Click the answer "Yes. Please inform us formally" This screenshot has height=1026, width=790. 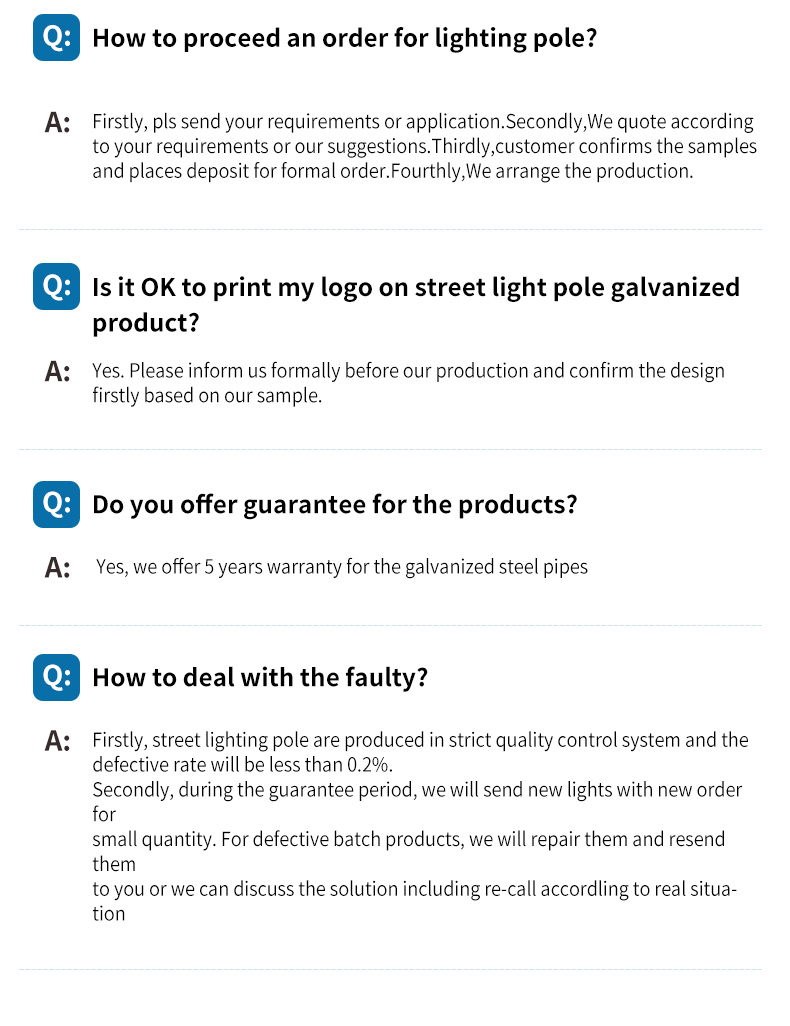[408, 371]
